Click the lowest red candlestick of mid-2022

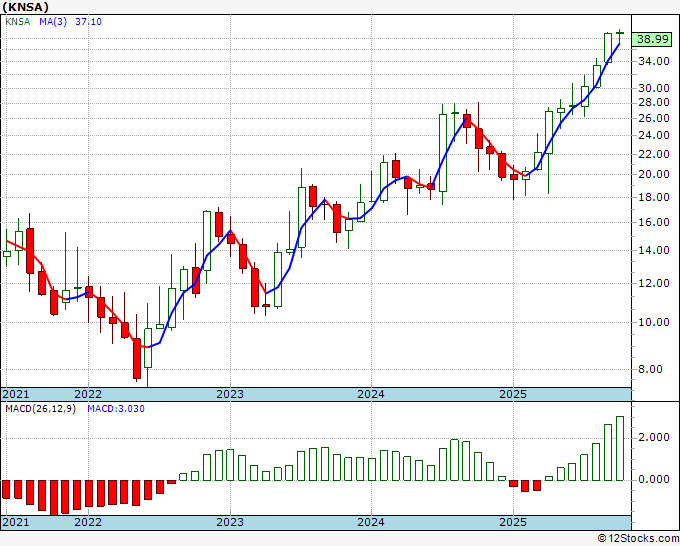pos(137,359)
